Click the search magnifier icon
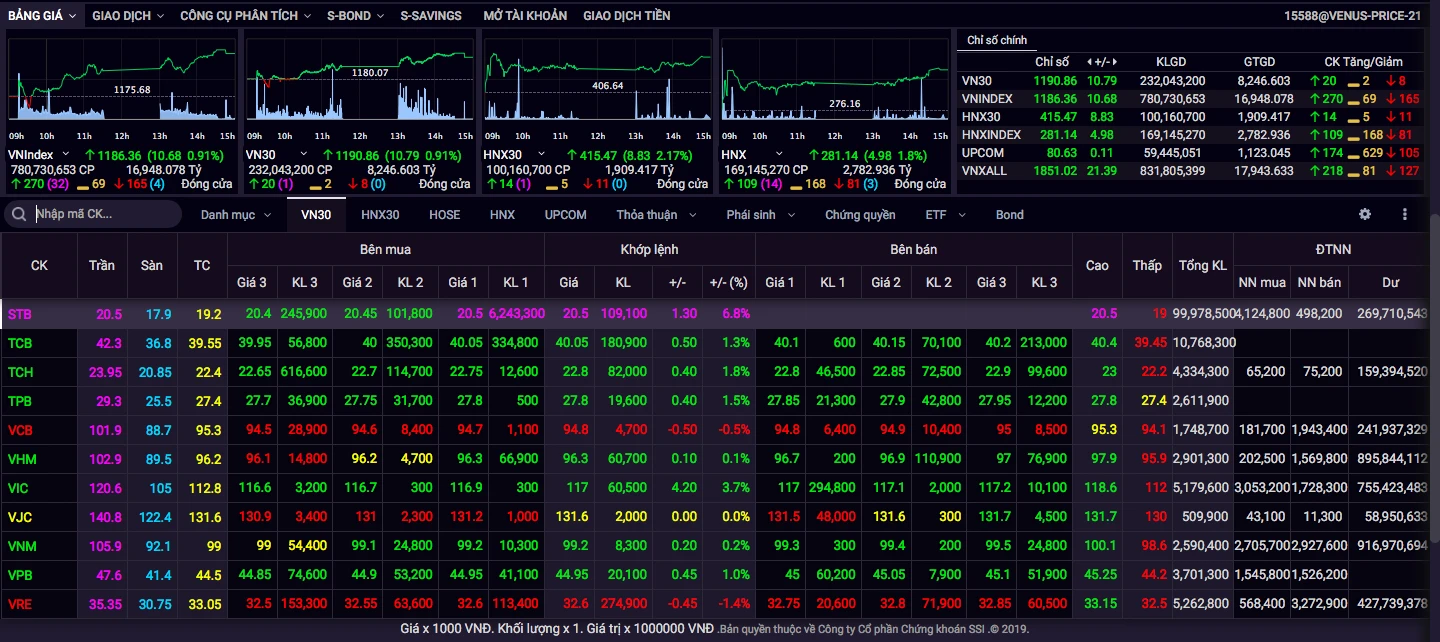The image size is (1440, 642). point(18,214)
